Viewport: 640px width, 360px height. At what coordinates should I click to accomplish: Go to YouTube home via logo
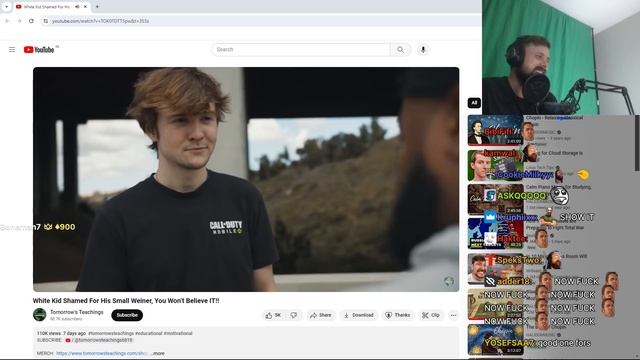[39, 50]
